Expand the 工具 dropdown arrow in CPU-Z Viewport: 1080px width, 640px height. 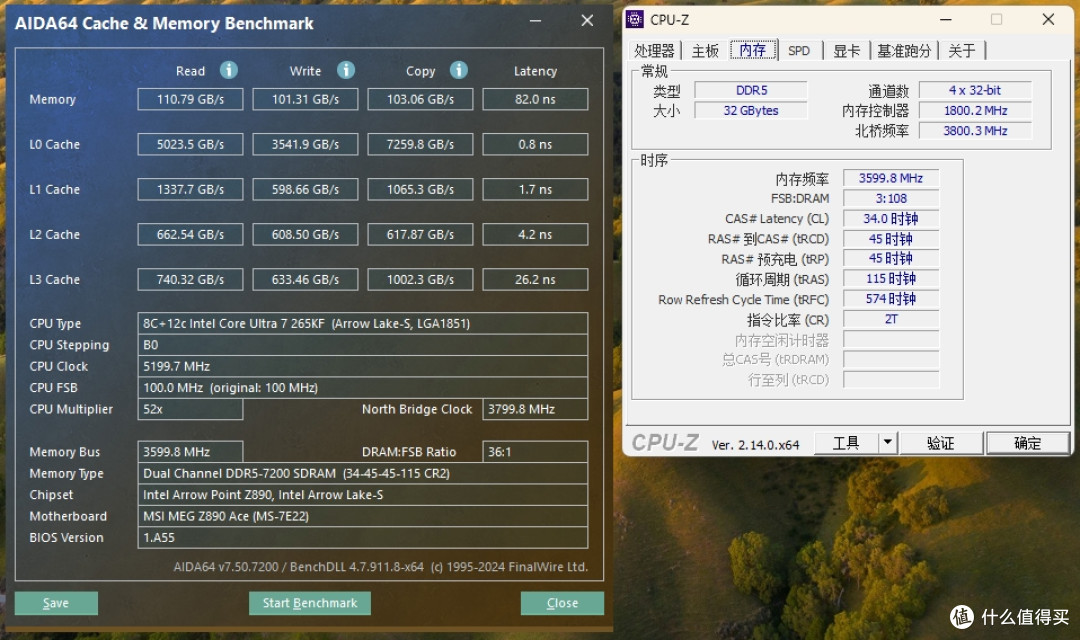(888, 443)
